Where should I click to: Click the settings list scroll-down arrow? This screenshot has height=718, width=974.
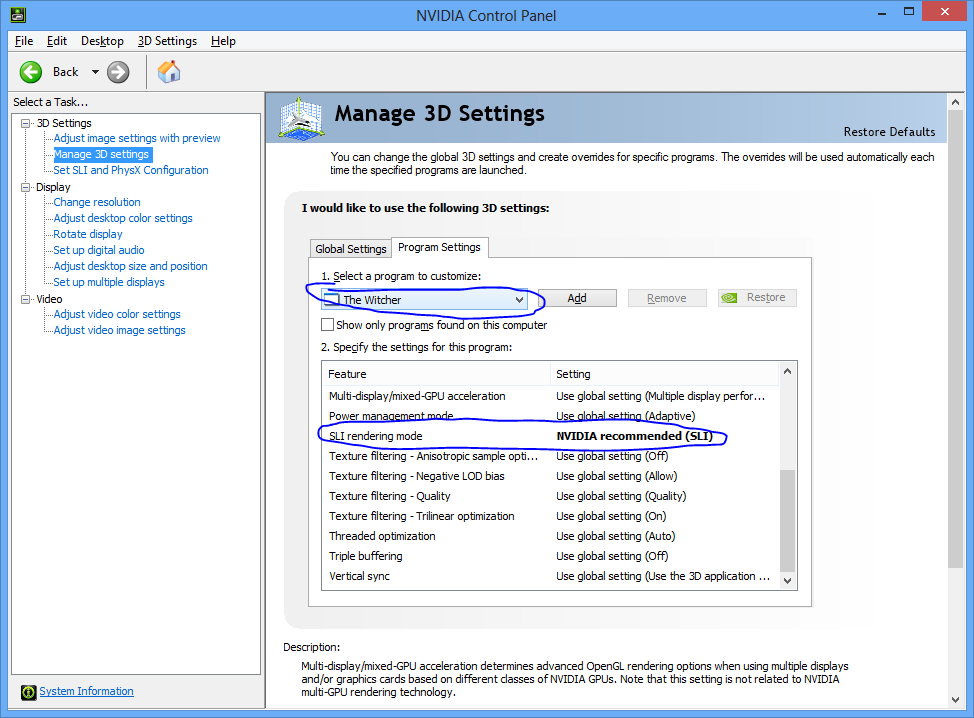click(x=787, y=581)
